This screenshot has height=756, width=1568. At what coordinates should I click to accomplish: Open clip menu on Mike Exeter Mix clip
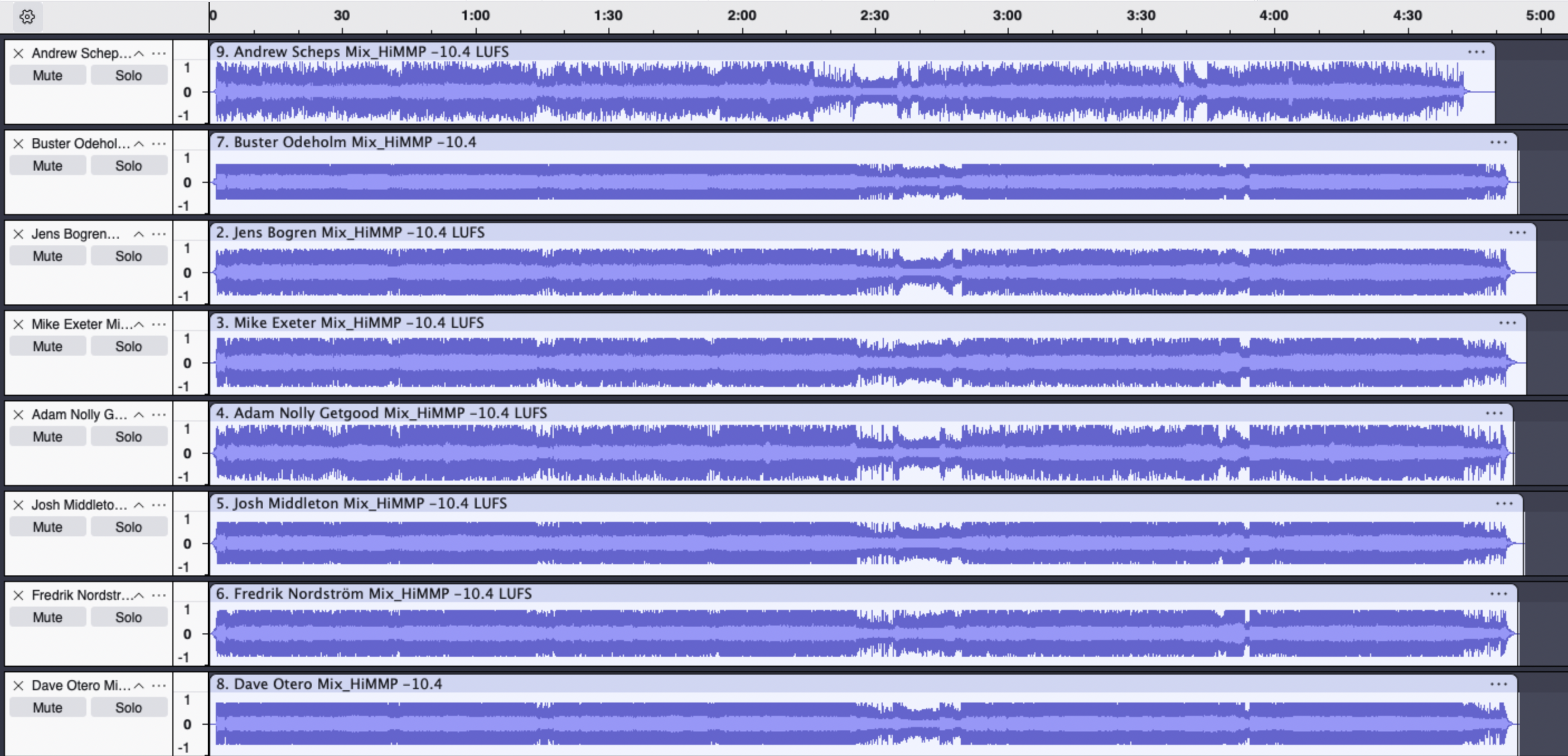pyautogui.click(x=1507, y=323)
